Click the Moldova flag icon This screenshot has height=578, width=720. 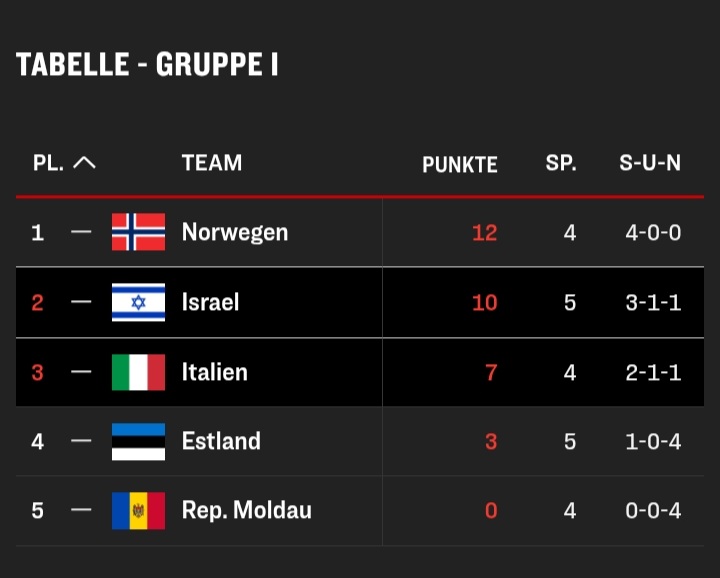(138, 511)
